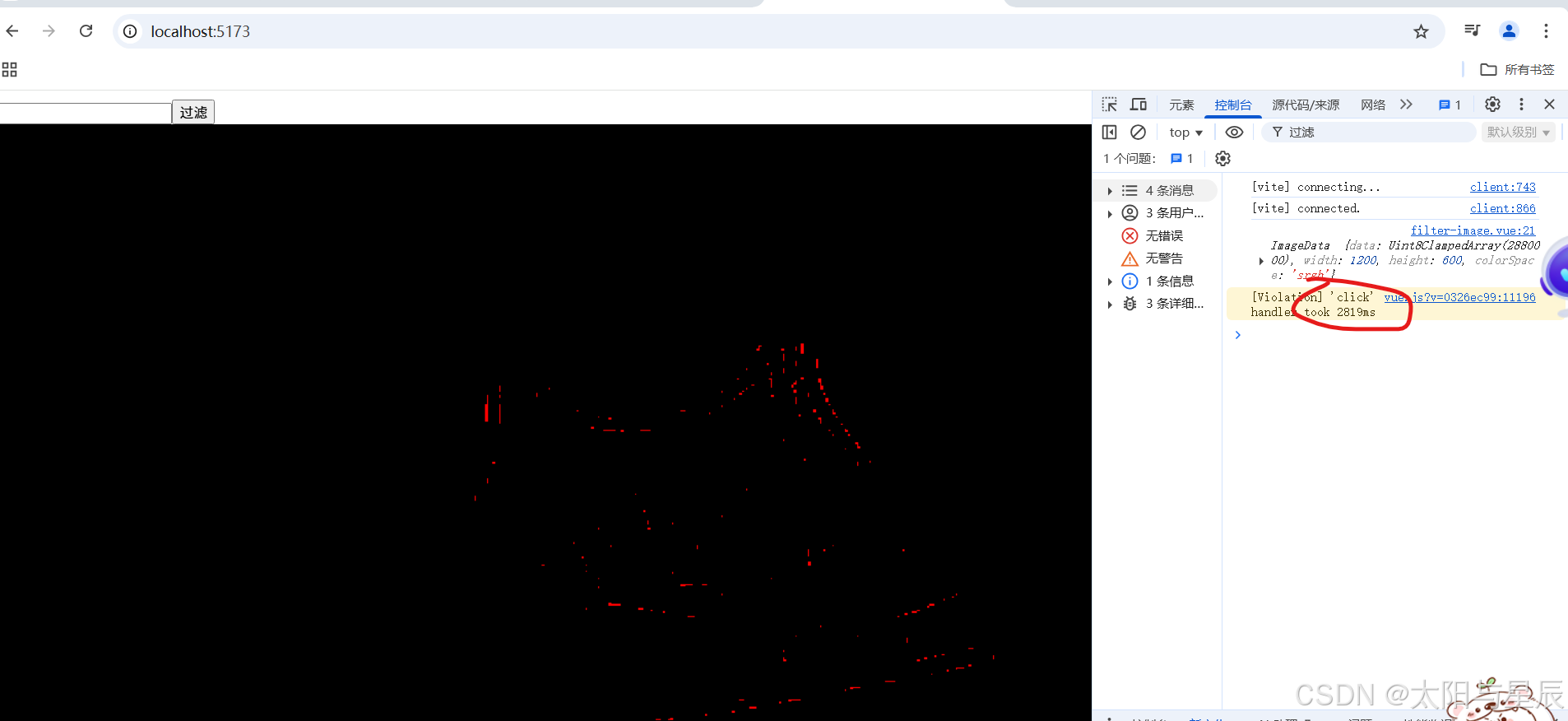Open the client:866 source link
This screenshot has height=721, width=1568.
pos(1502,208)
